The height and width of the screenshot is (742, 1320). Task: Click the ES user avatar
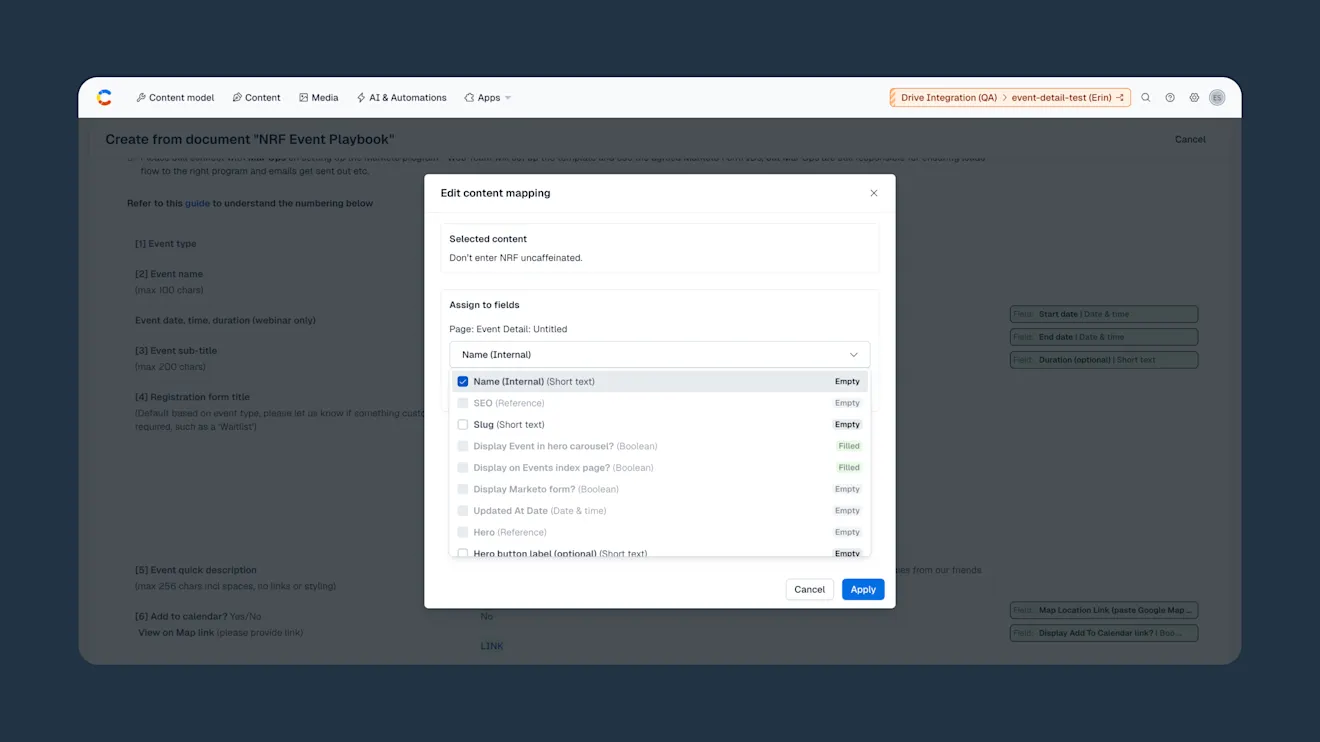pos(1217,98)
